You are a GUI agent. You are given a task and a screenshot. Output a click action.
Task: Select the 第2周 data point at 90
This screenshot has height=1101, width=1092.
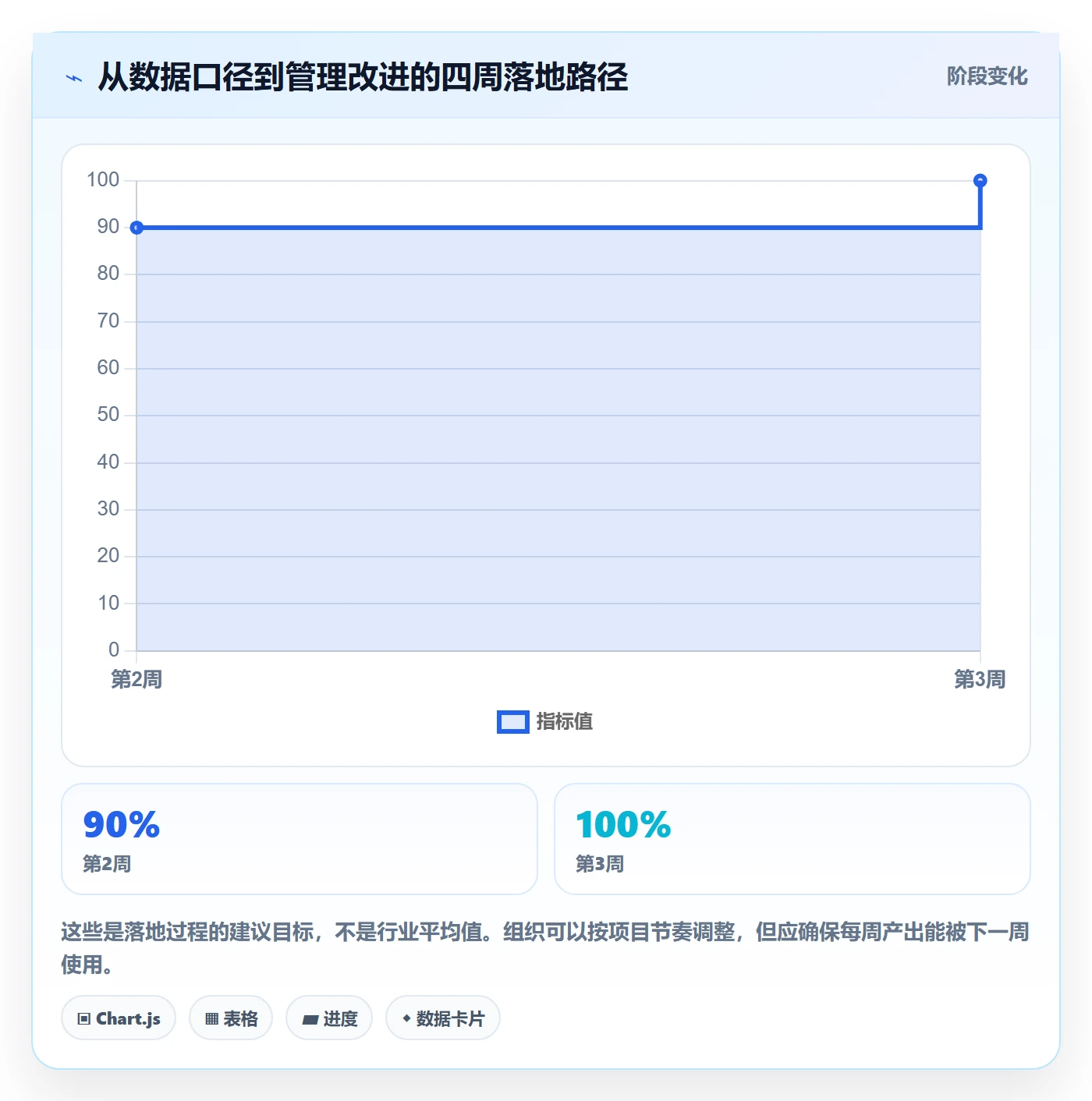pyautogui.click(x=136, y=228)
